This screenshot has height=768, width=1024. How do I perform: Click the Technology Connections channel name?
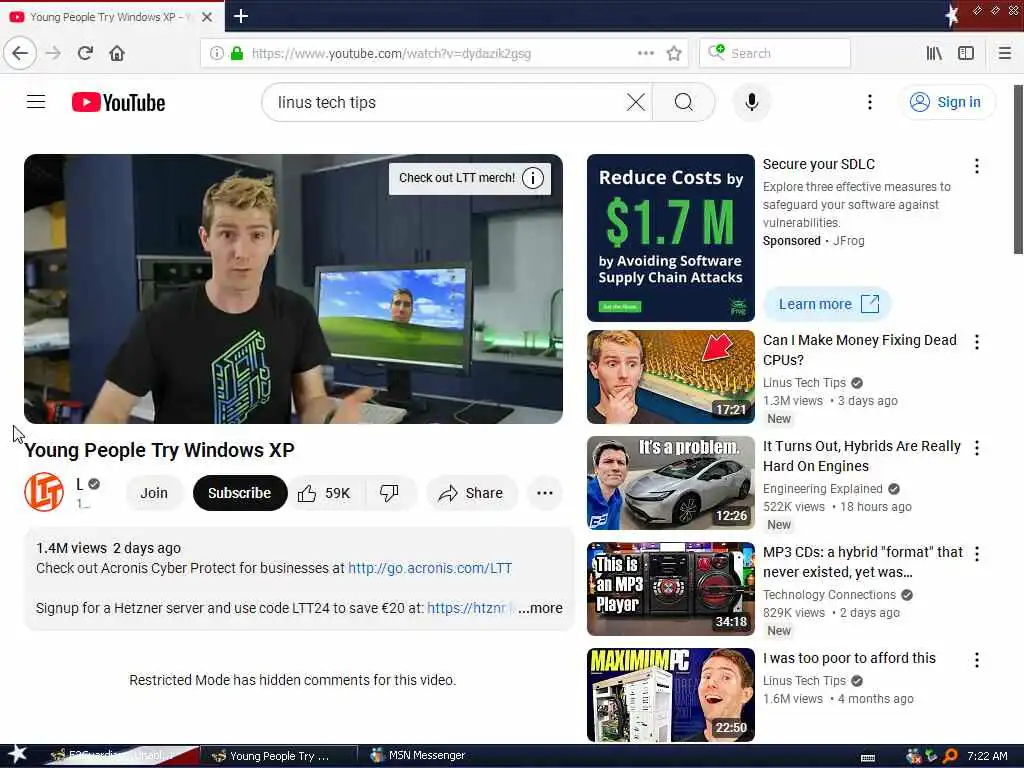click(829, 594)
